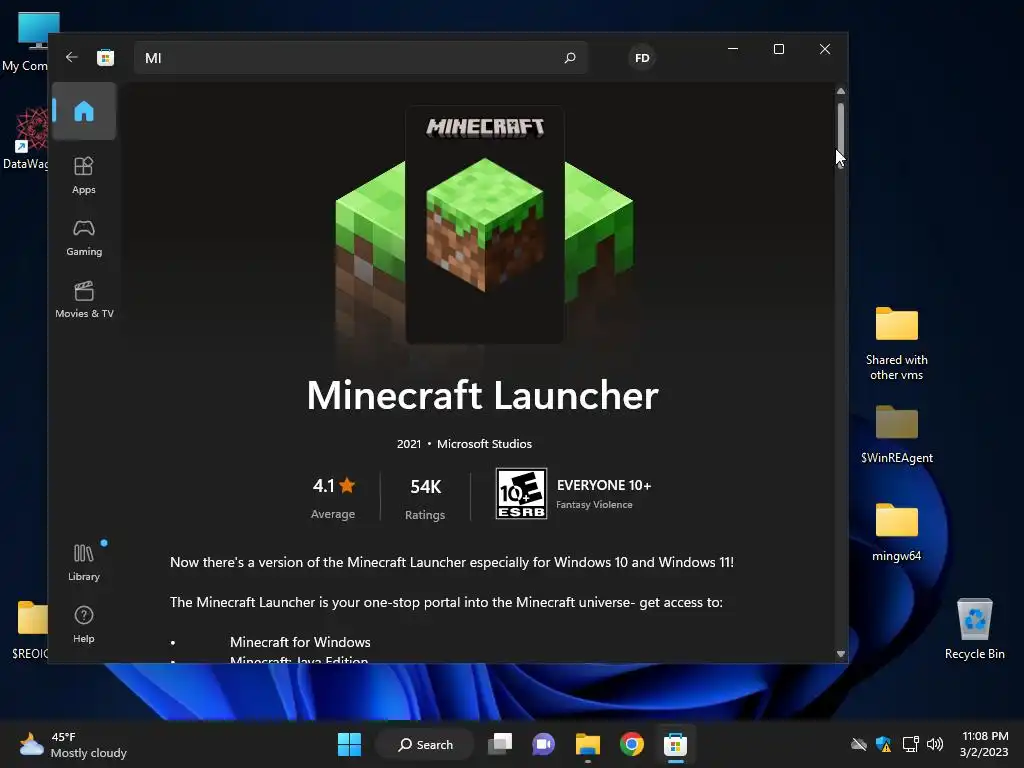Go to Home in Store sidebar
The image size is (1024, 768).
(84, 111)
